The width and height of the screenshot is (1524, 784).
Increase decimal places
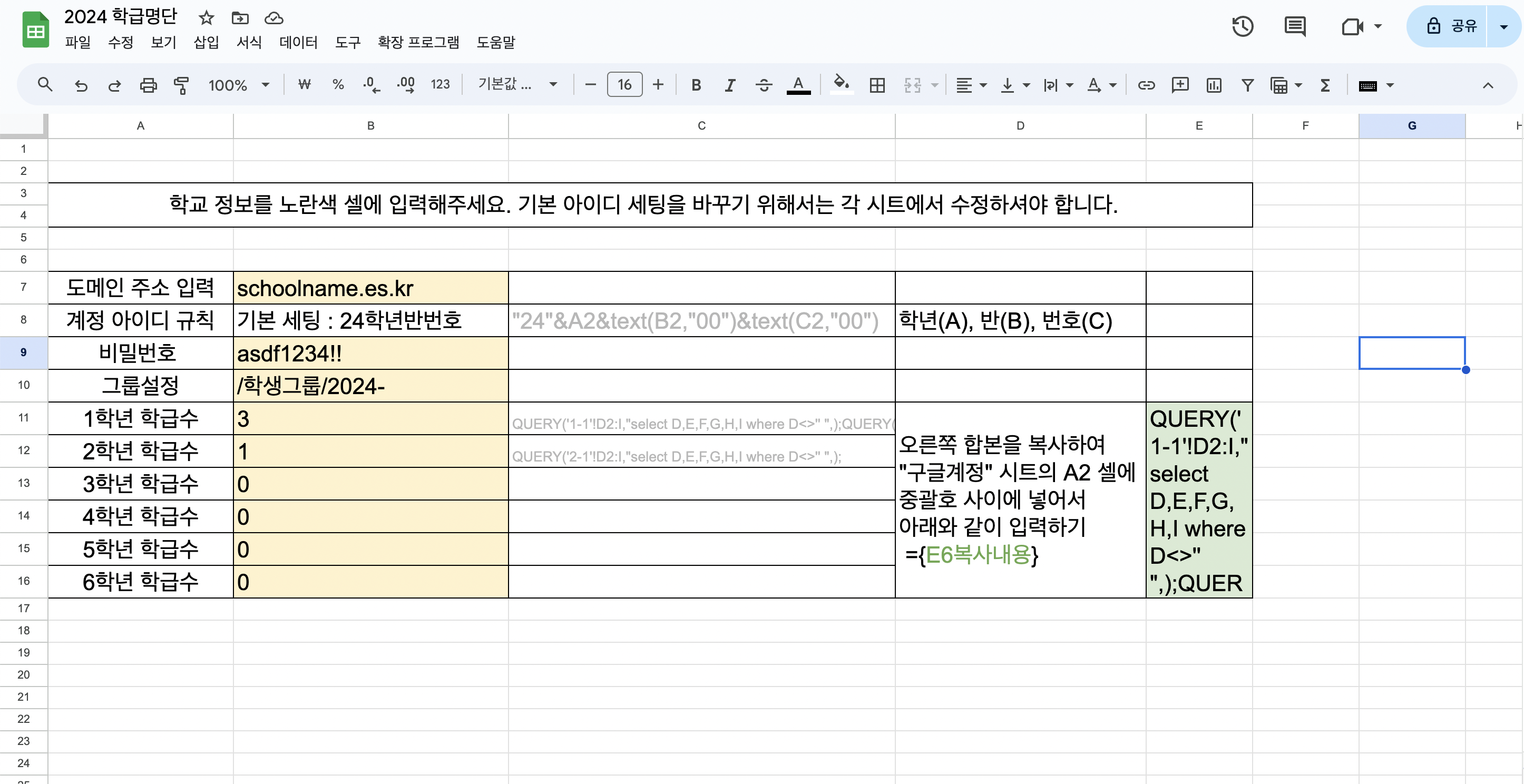click(406, 85)
